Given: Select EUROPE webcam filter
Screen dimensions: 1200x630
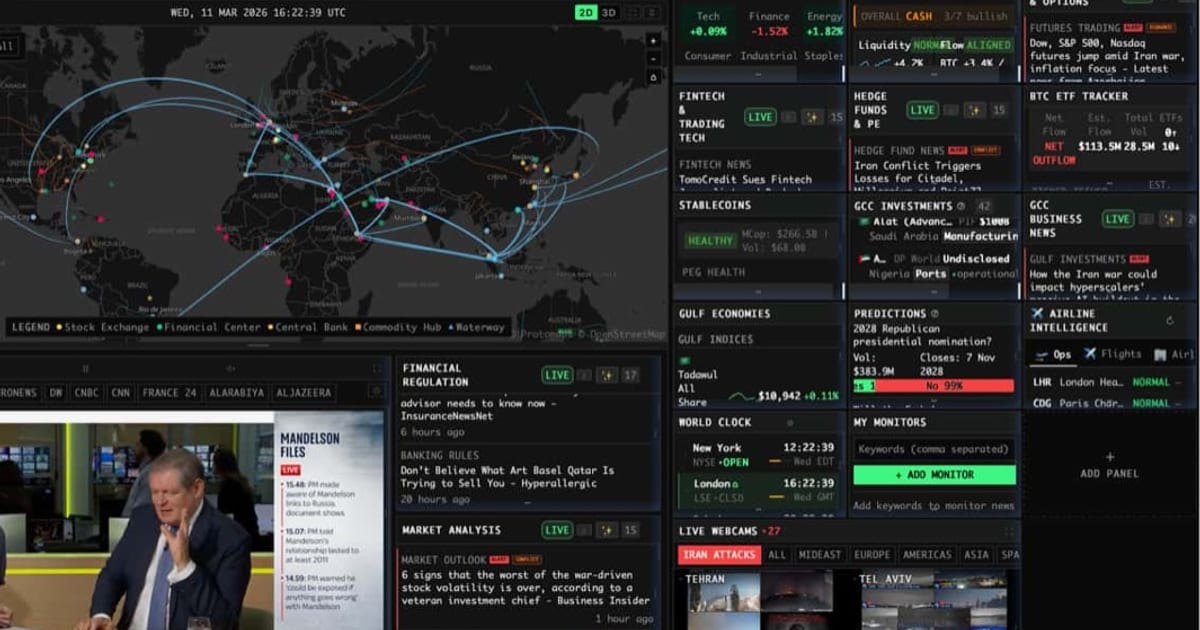Looking at the screenshot, I should 872,555.
